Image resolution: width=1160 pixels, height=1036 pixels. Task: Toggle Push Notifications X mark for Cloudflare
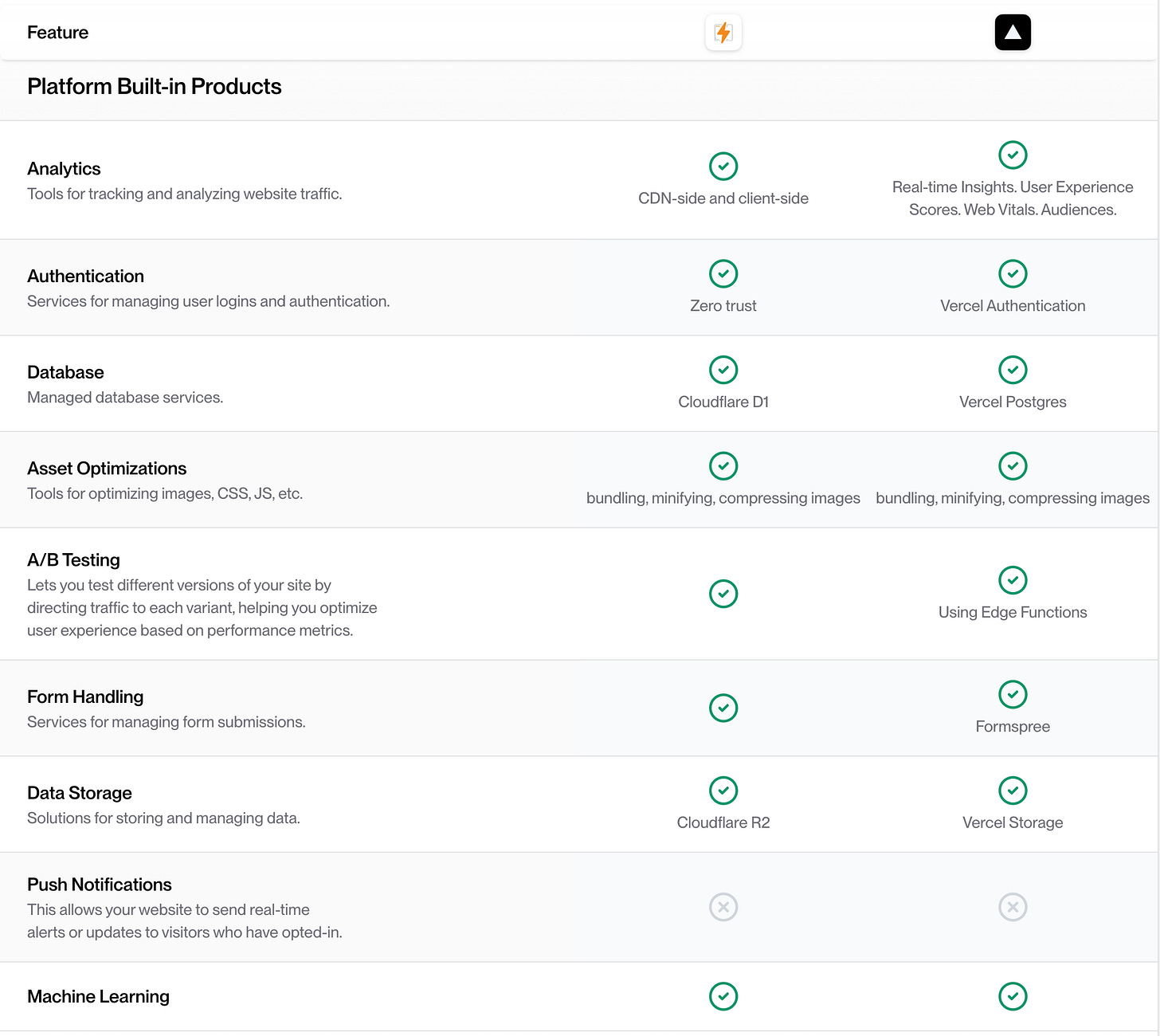coord(723,907)
